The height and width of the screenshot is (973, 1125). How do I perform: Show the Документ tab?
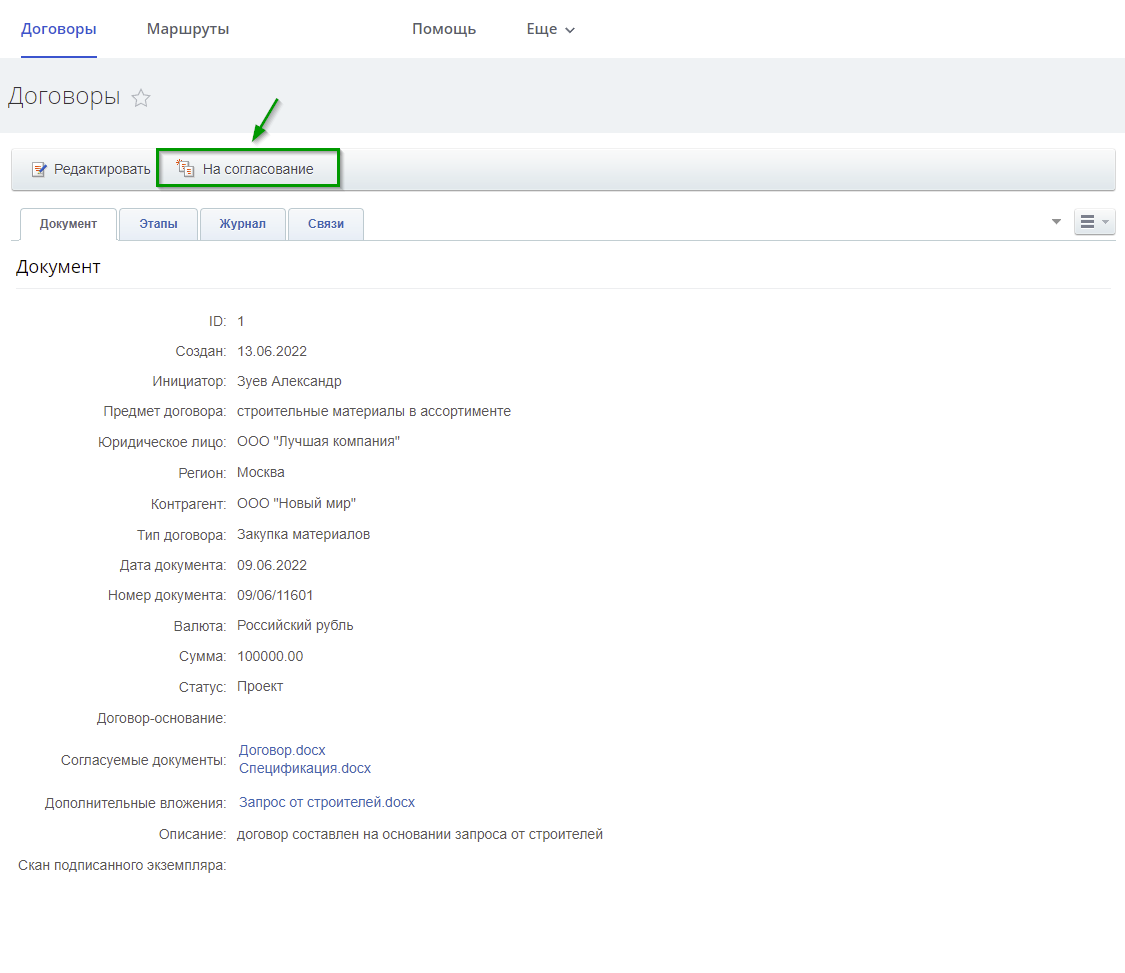click(x=68, y=224)
